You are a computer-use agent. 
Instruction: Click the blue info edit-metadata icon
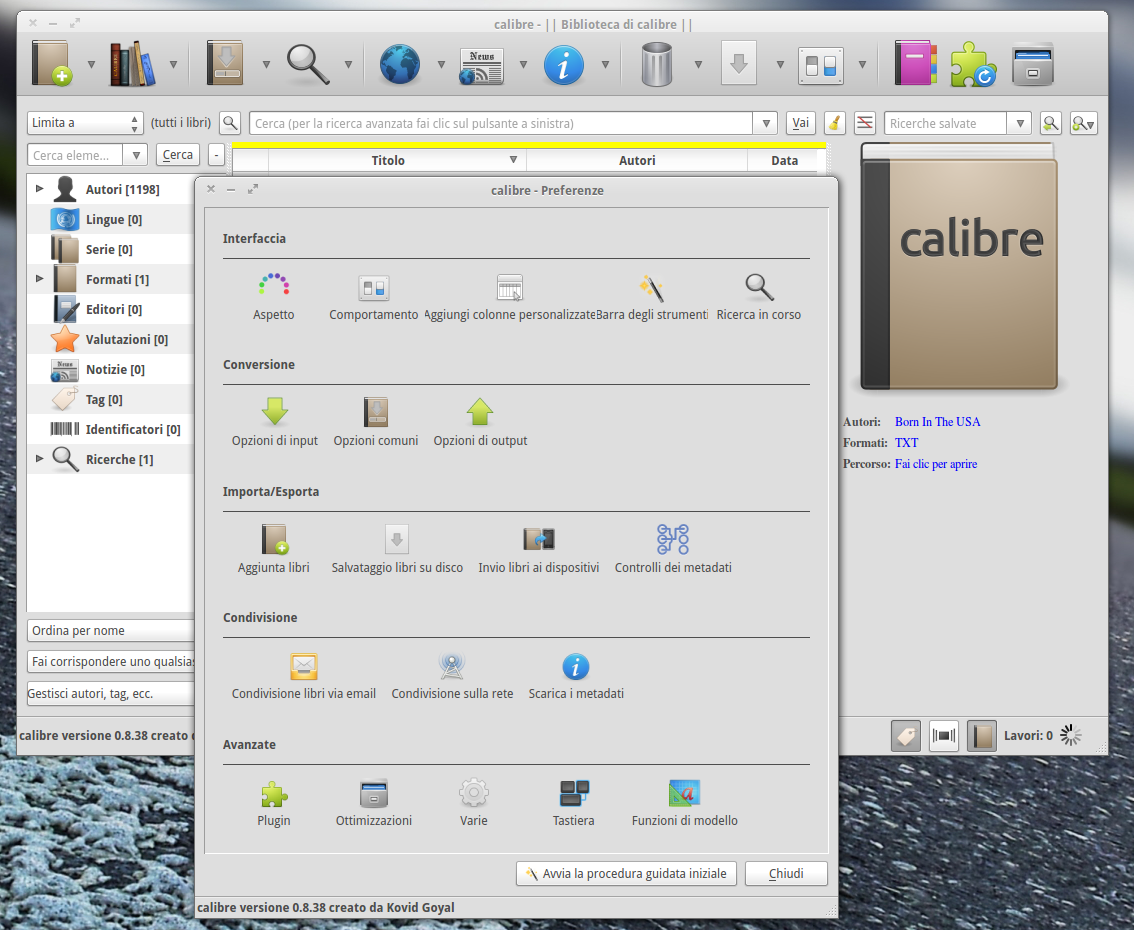click(563, 65)
